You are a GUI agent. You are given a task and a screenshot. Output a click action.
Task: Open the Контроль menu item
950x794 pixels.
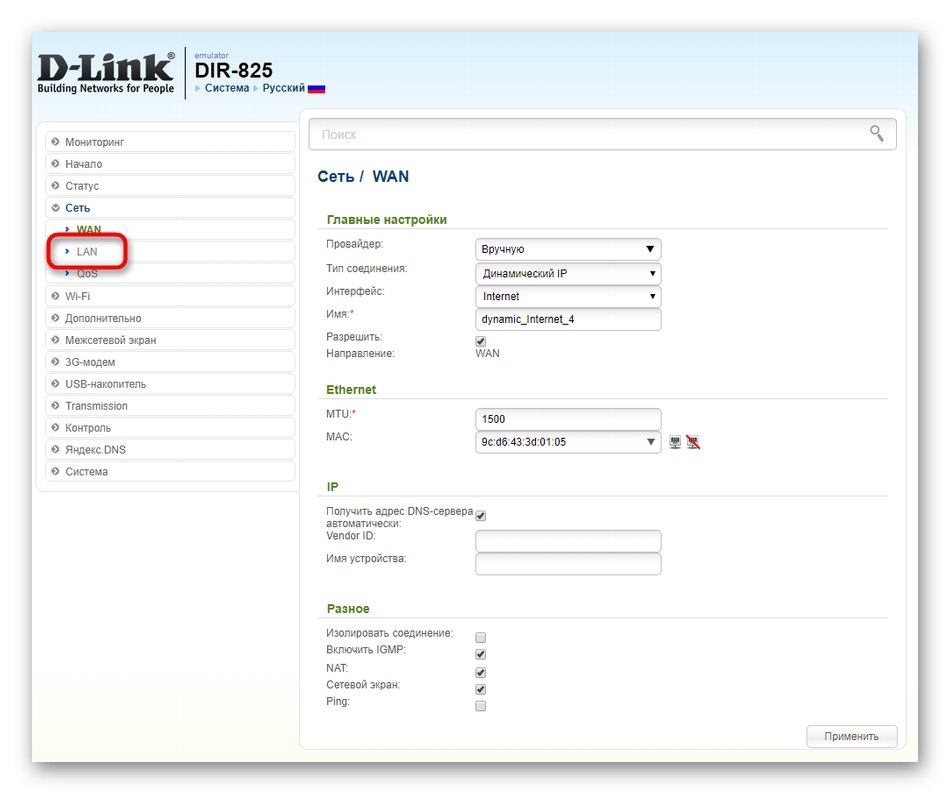click(x=170, y=428)
